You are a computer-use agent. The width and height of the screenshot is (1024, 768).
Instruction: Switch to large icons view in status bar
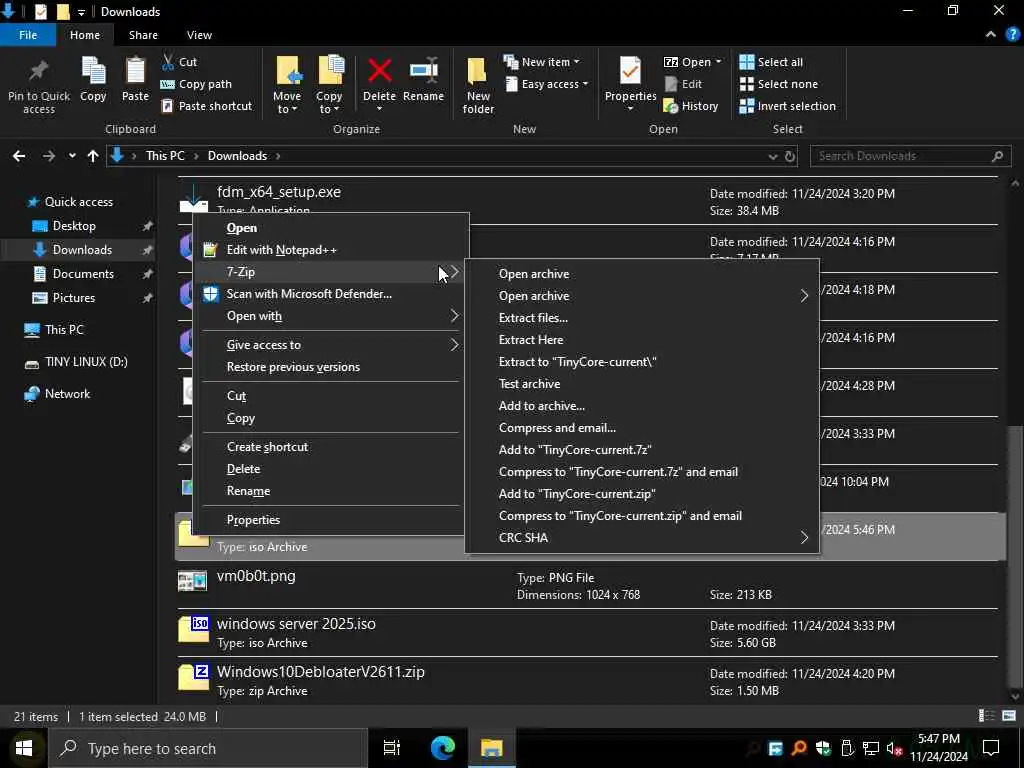[1009, 716]
